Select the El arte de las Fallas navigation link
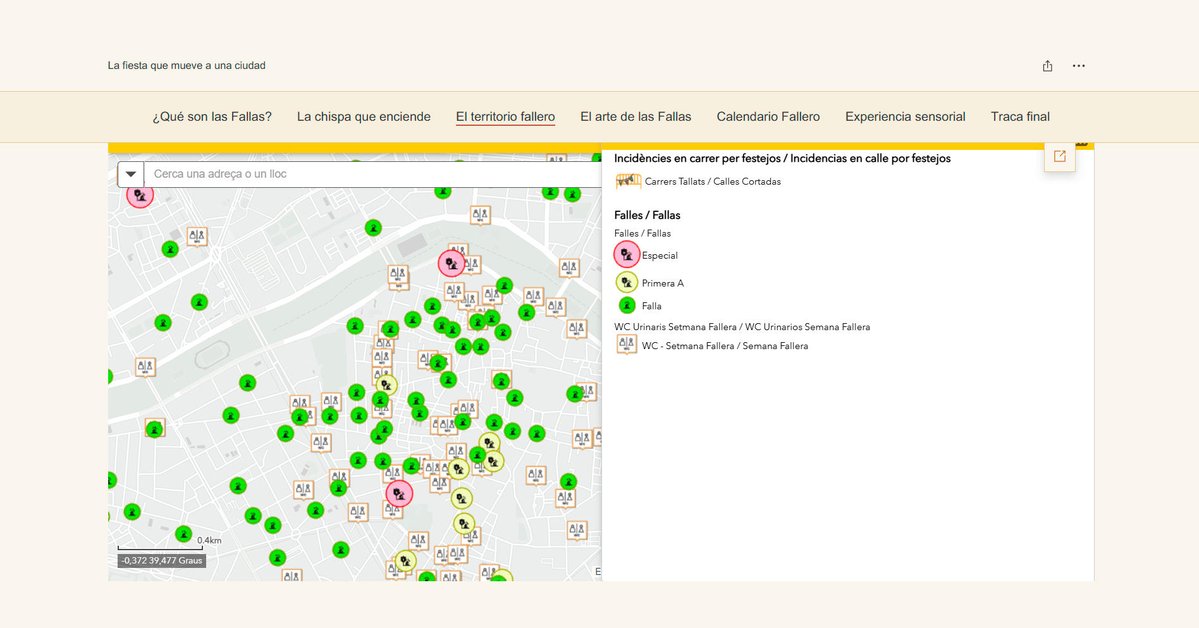Viewport: 1199px width, 628px height. coord(635,116)
